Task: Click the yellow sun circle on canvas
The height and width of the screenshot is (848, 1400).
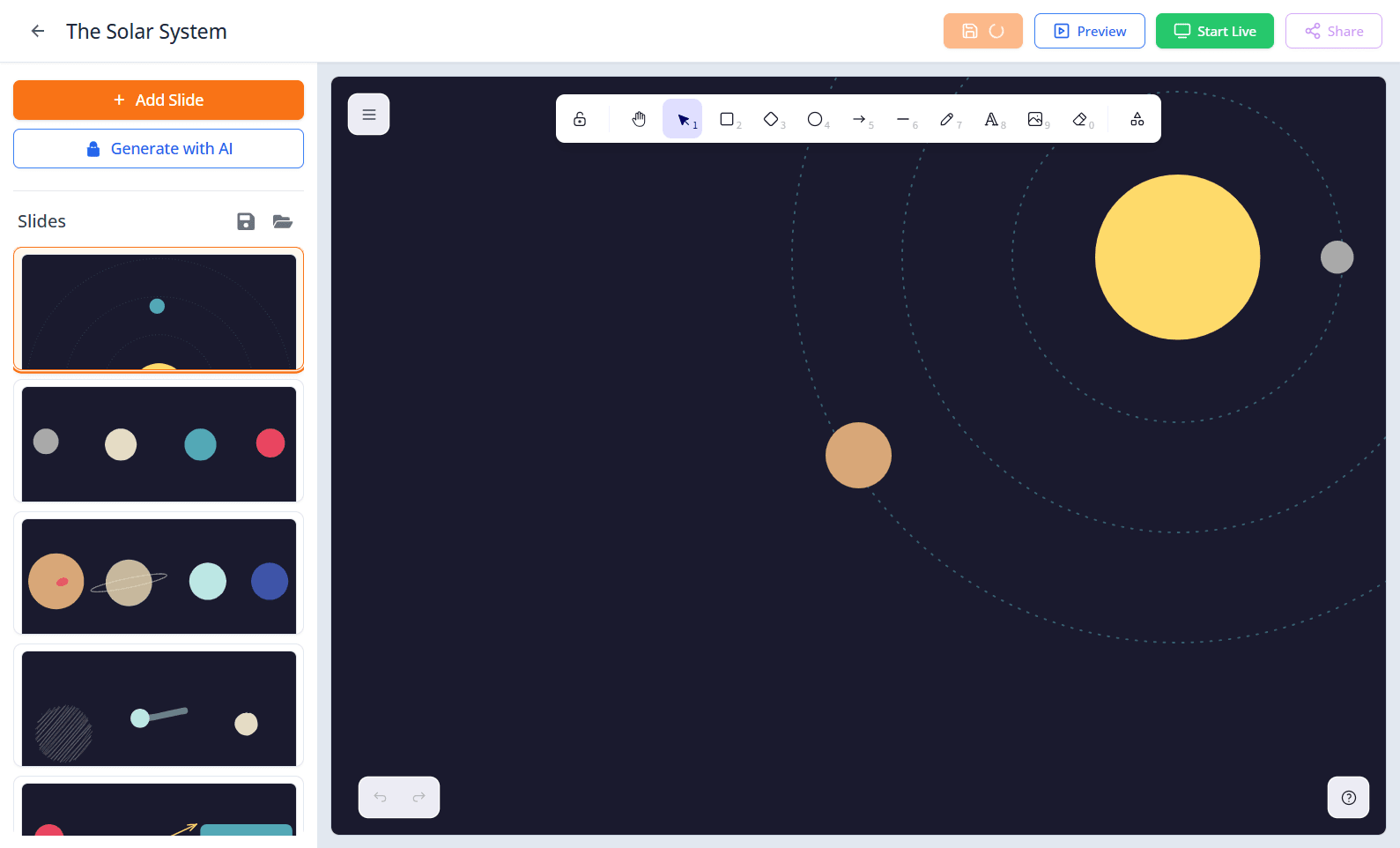Action: (x=1177, y=257)
